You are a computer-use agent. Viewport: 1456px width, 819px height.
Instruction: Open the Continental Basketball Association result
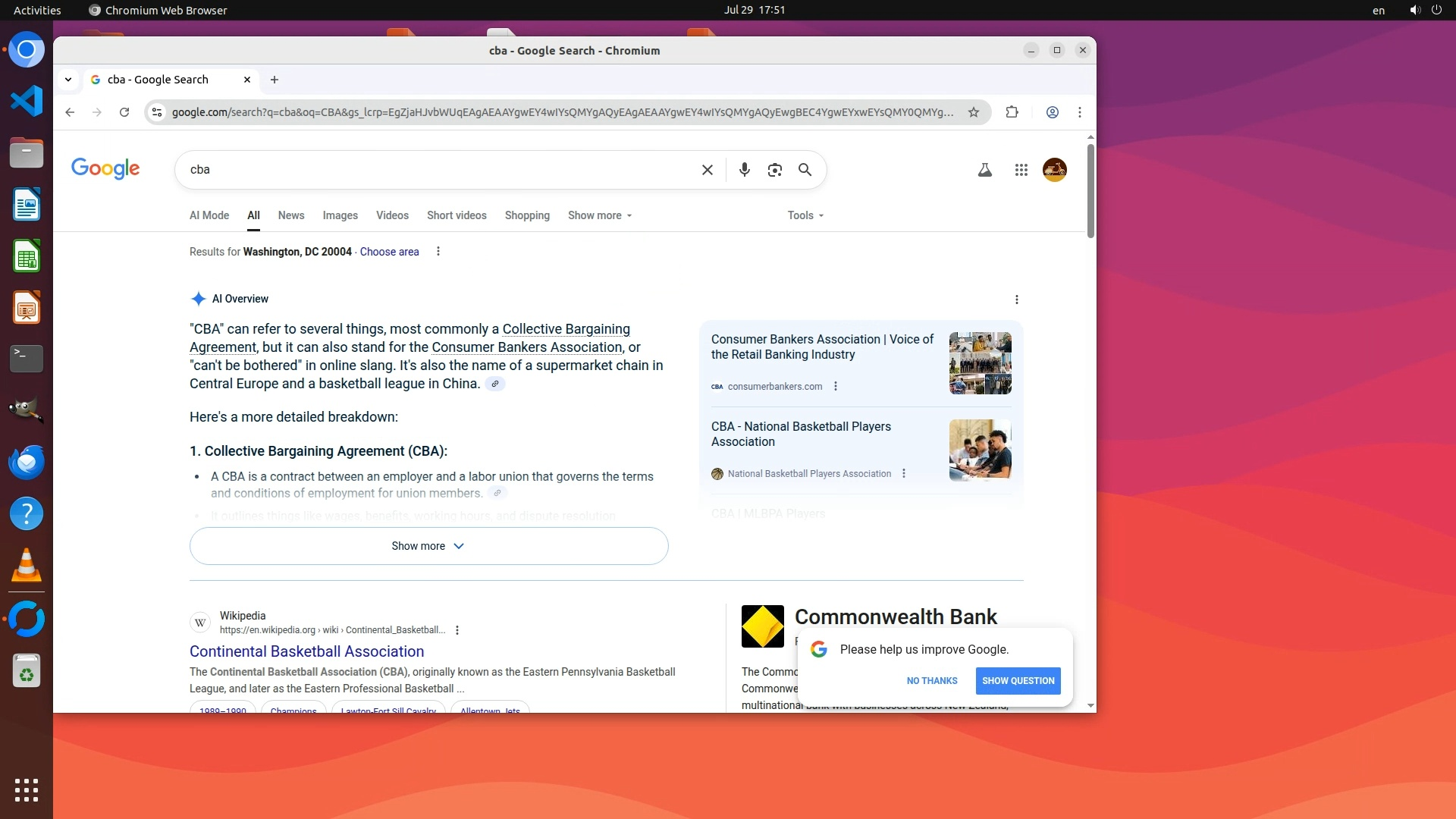tap(306, 651)
